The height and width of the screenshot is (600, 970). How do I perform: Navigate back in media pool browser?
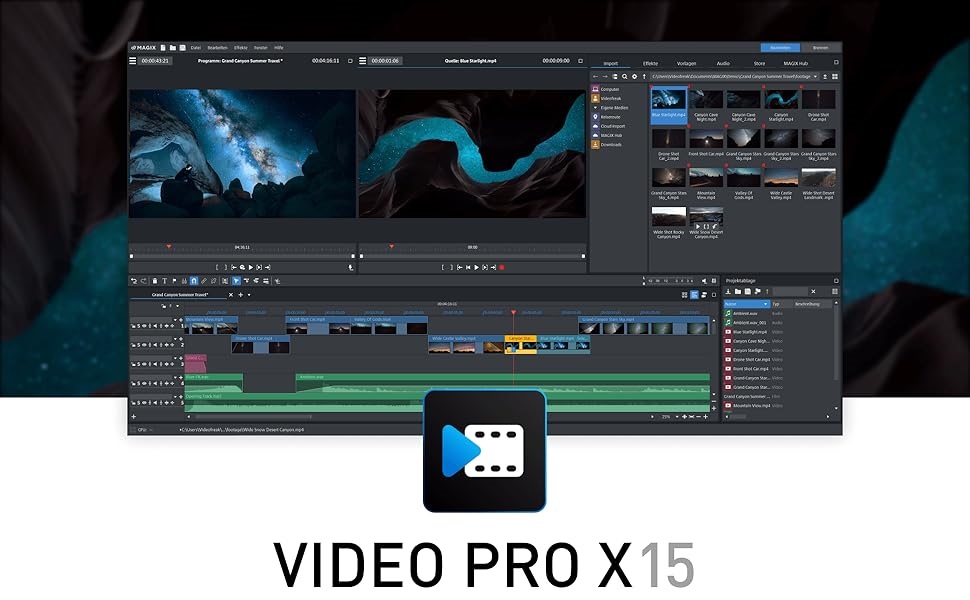[x=595, y=77]
